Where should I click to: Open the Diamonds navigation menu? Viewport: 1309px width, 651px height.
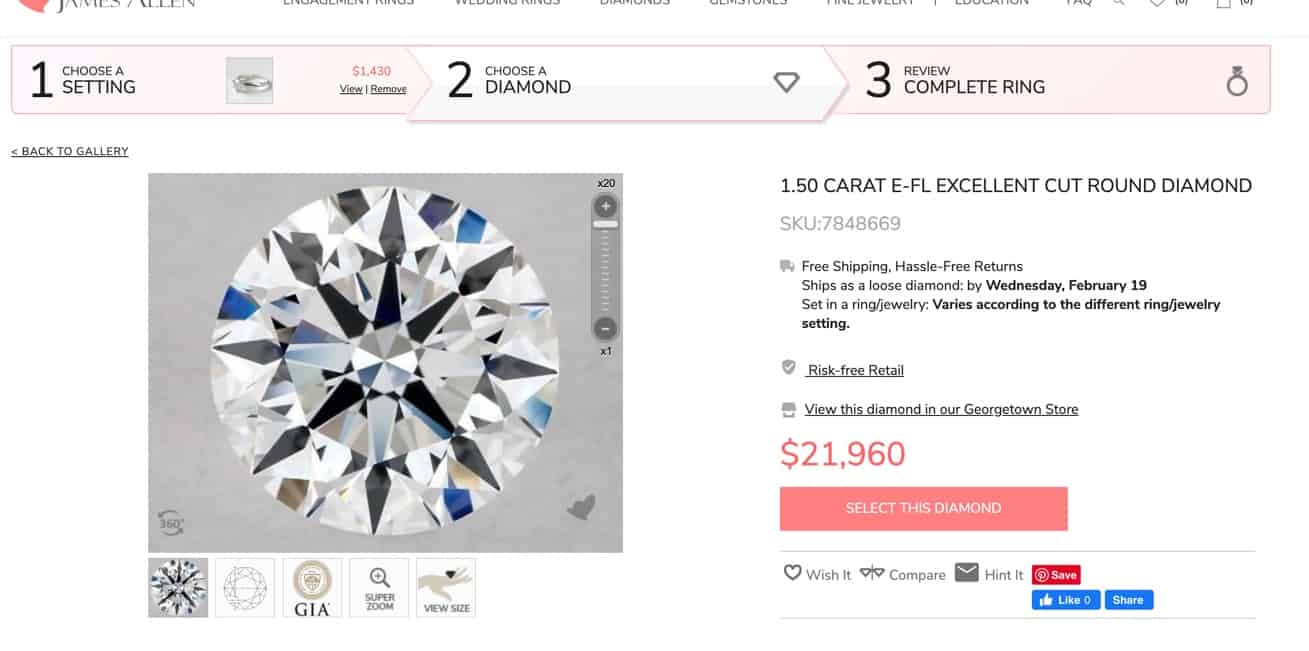[x=634, y=3]
